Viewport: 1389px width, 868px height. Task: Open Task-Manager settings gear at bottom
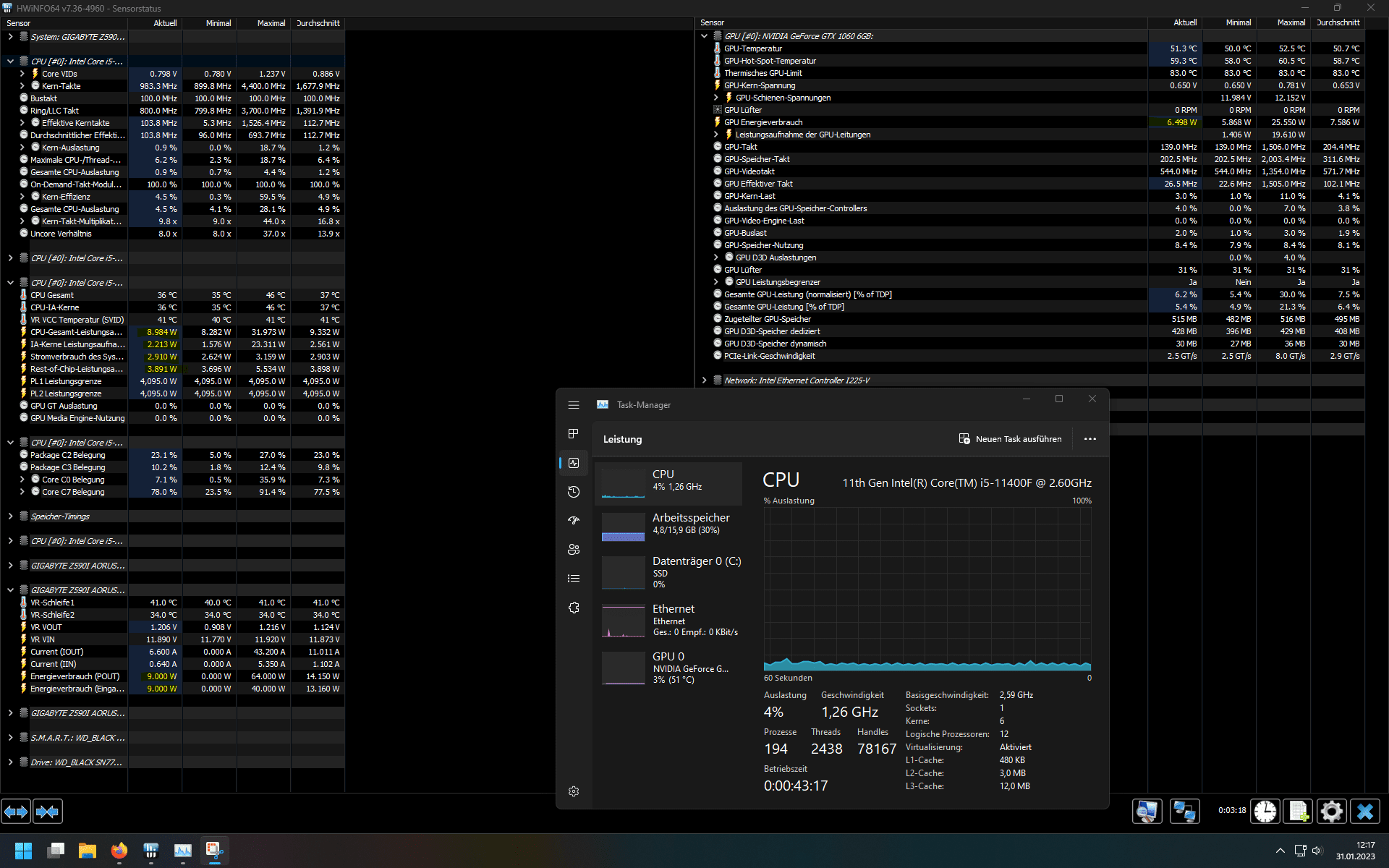coord(574,791)
